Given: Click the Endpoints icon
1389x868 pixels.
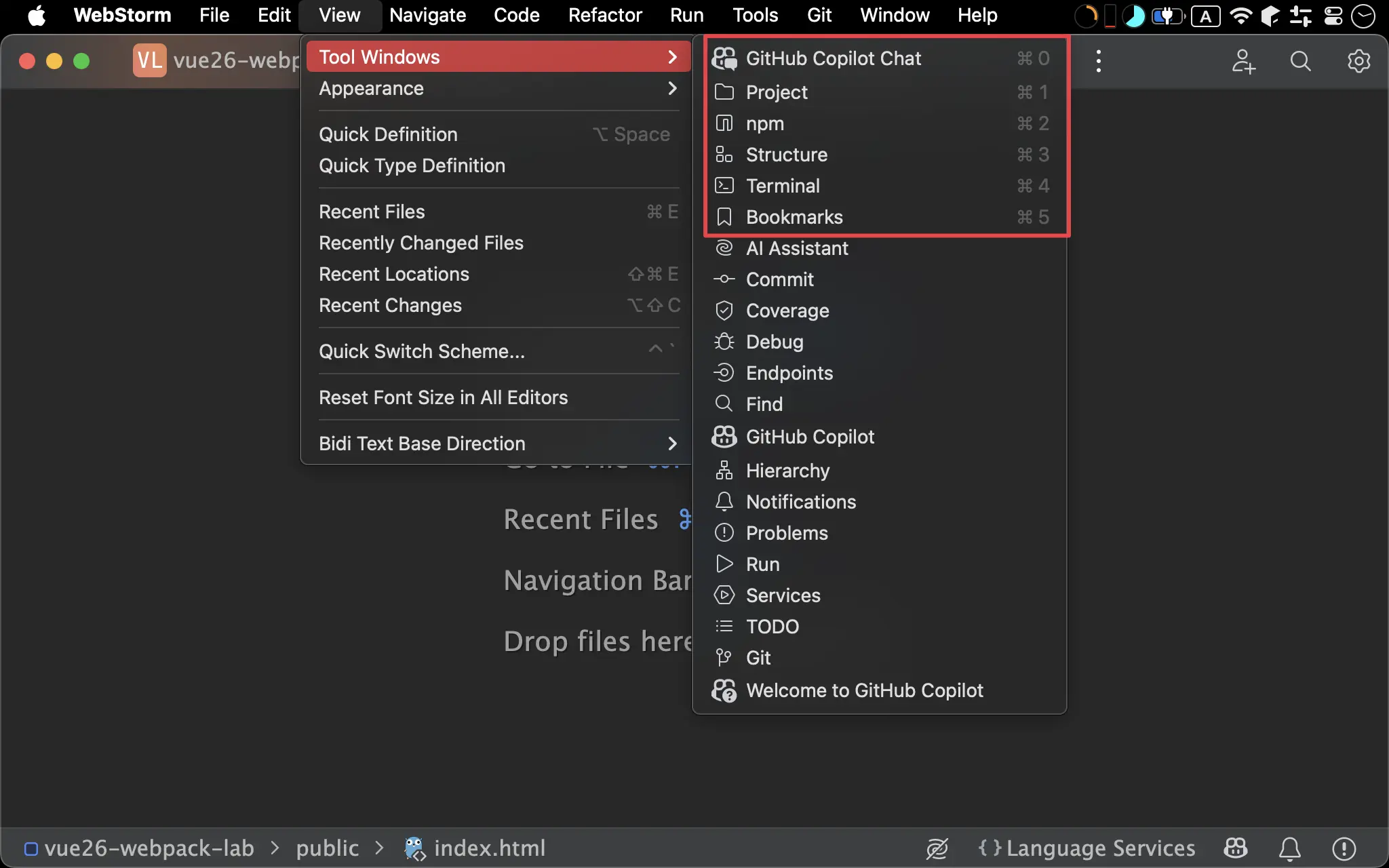Looking at the screenshot, I should 724,373.
